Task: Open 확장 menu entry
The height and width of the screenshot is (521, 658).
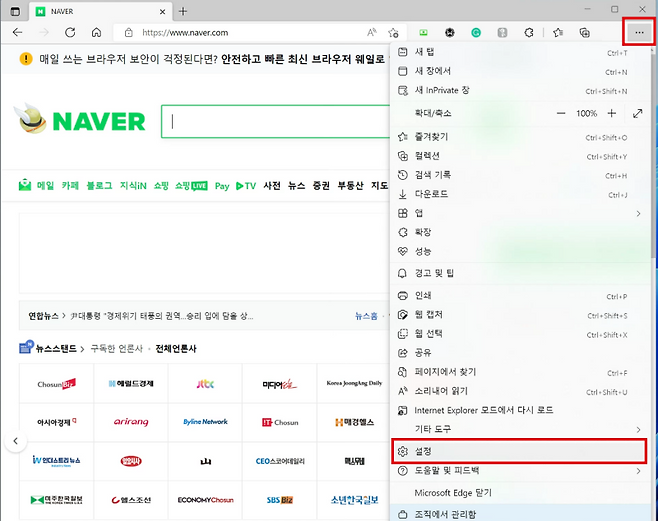Action: click(x=520, y=232)
